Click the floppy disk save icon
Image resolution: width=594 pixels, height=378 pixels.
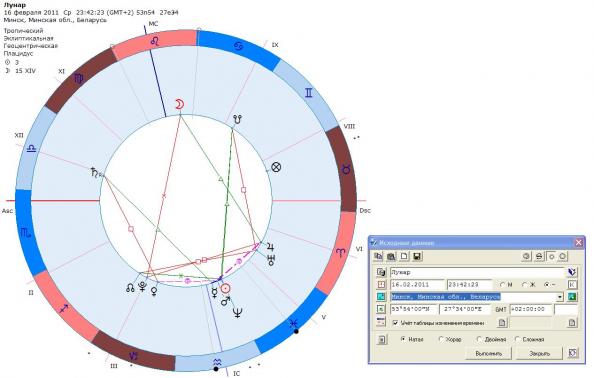click(x=417, y=256)
